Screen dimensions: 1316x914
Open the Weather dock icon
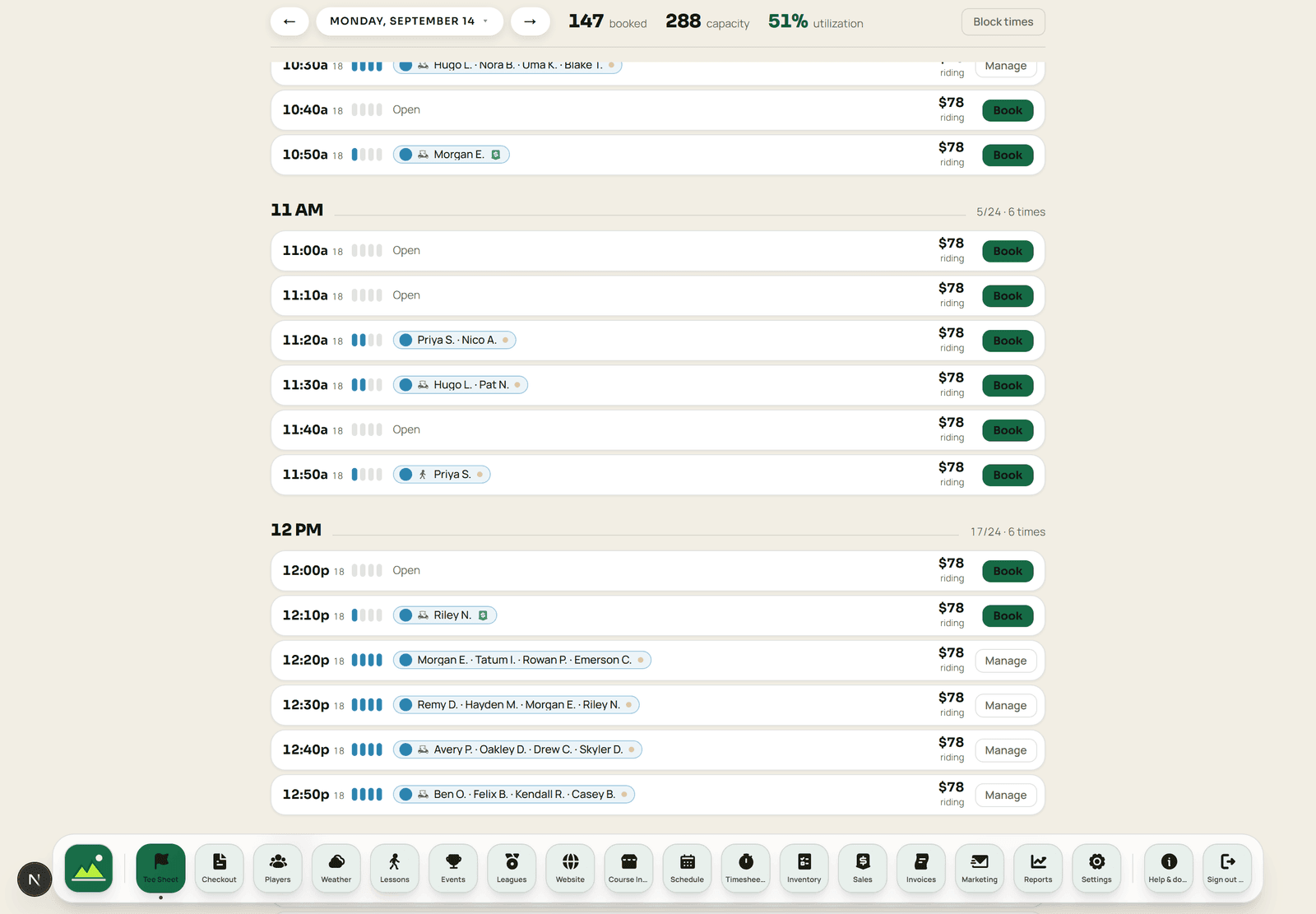[x=336, y=868]
